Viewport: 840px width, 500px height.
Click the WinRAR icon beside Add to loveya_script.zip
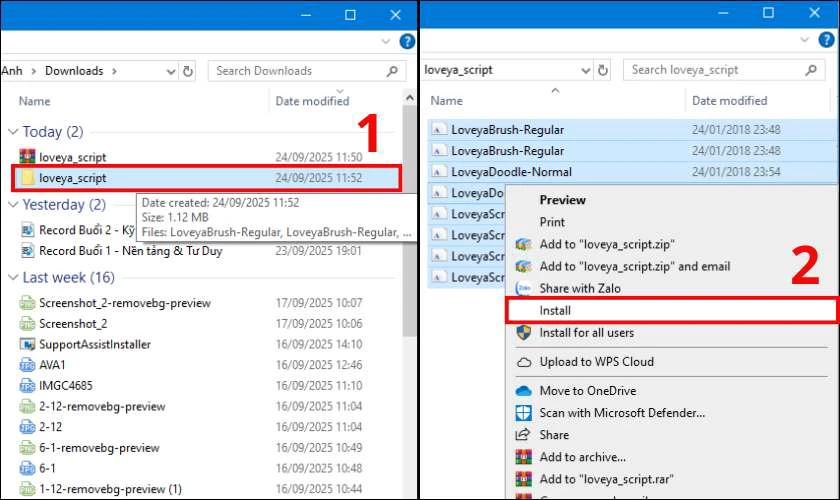point(523,244)
